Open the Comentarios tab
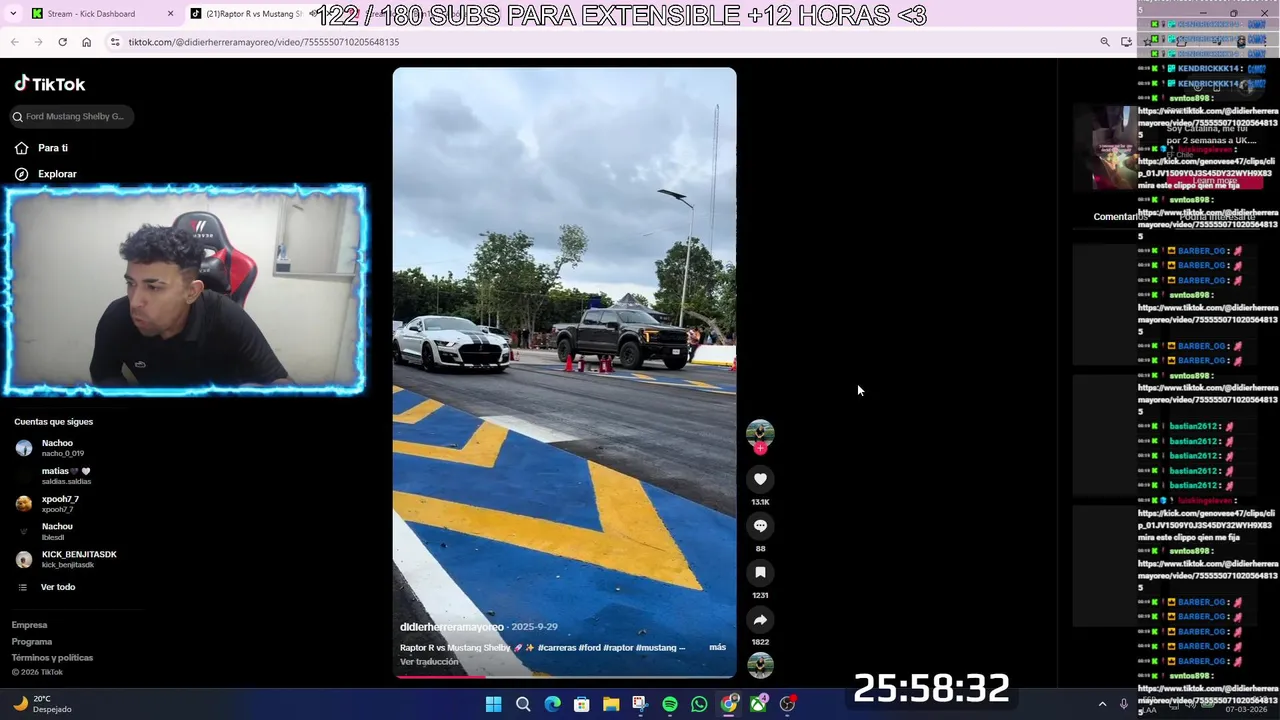 [x=1120, y=217]
